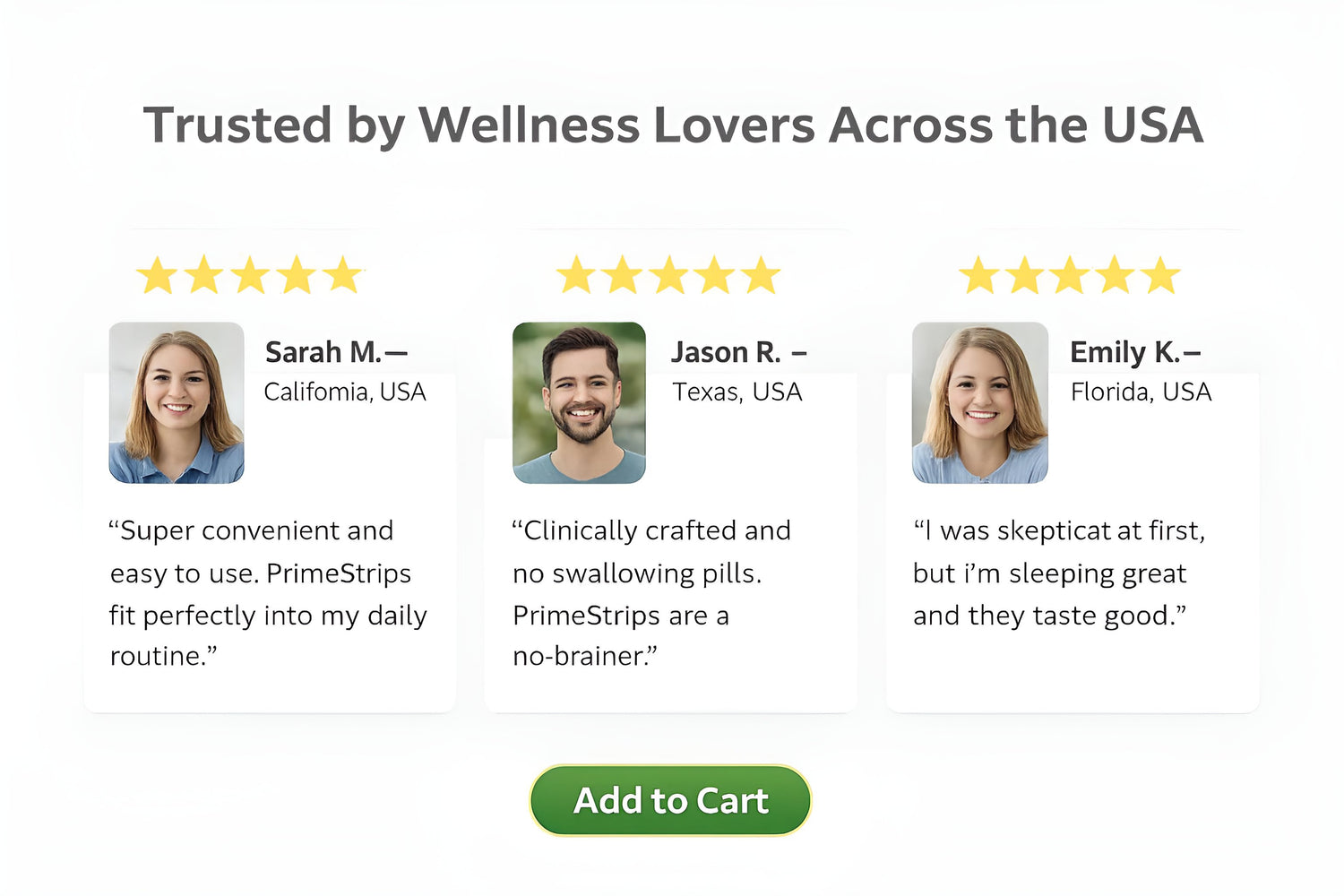Screen dimensions: 1344x896
Task: Click the first star in Sarah M.'s rating
Action: 158,276
